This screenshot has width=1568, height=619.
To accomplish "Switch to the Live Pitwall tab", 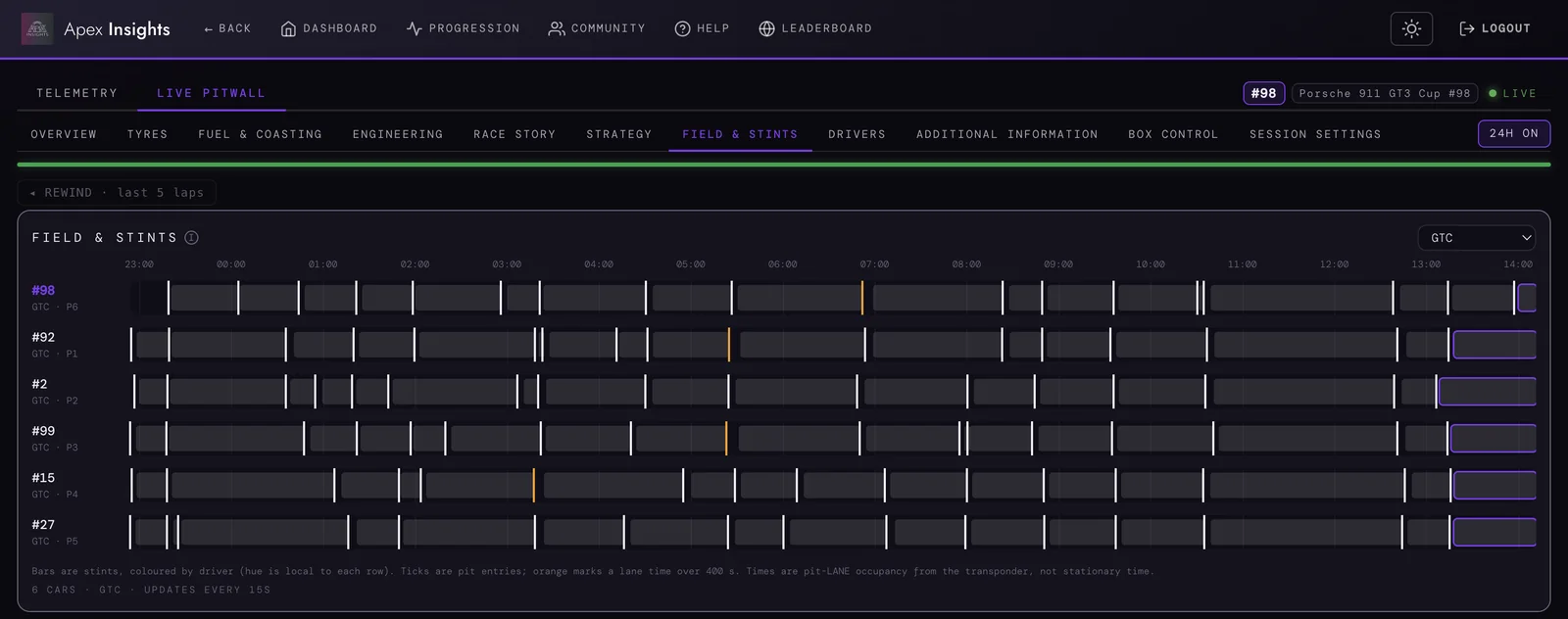I will 211,93.
